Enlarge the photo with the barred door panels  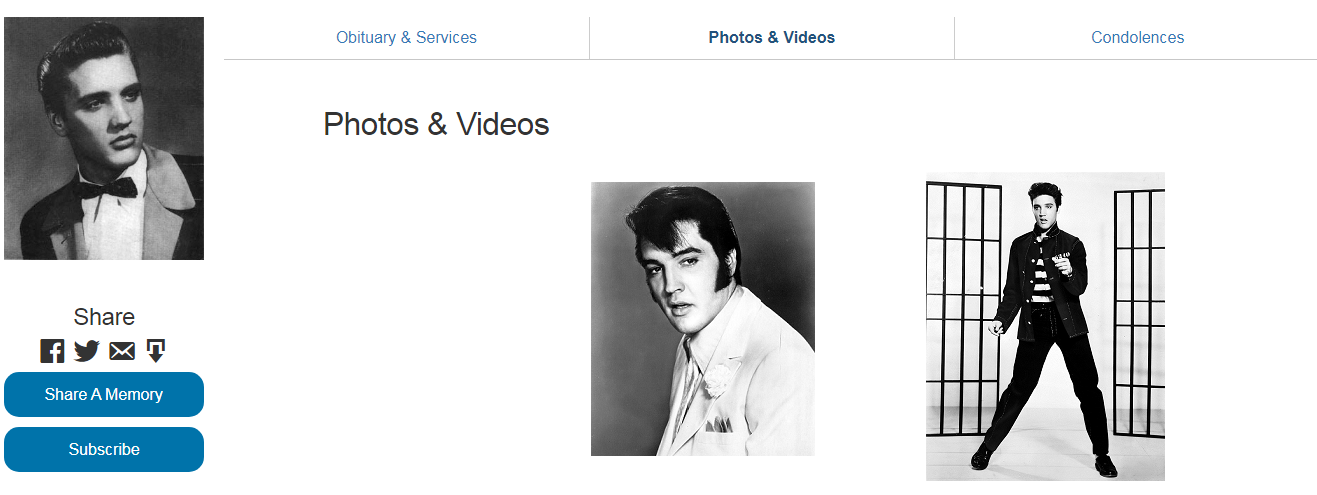click(1045, 326)
